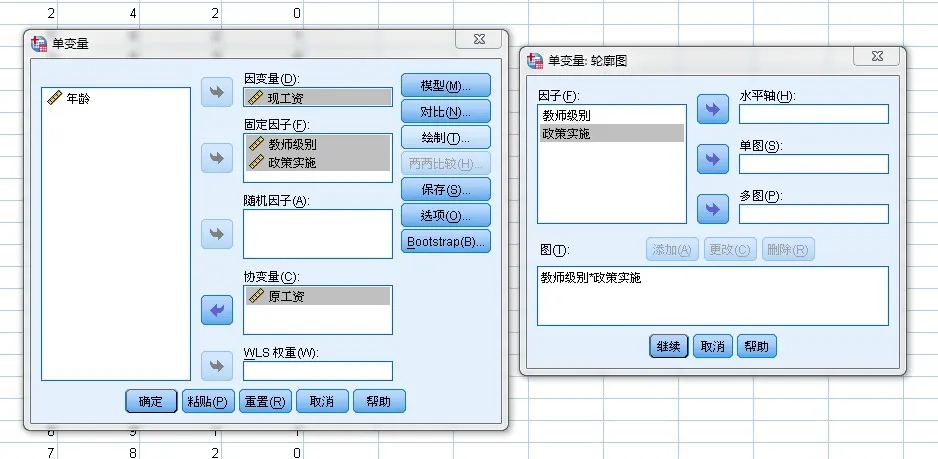Click the 单图(S) input field

[814, 164]
